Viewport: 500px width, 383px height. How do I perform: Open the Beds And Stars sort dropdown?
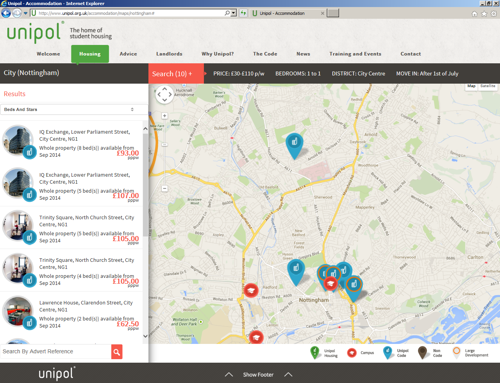click(x=74, y=109)
